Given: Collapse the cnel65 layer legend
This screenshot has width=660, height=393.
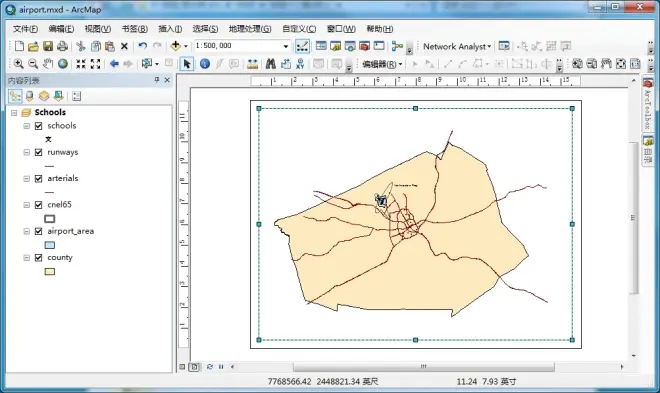Looking at the screenshot, I should (27, 205).
